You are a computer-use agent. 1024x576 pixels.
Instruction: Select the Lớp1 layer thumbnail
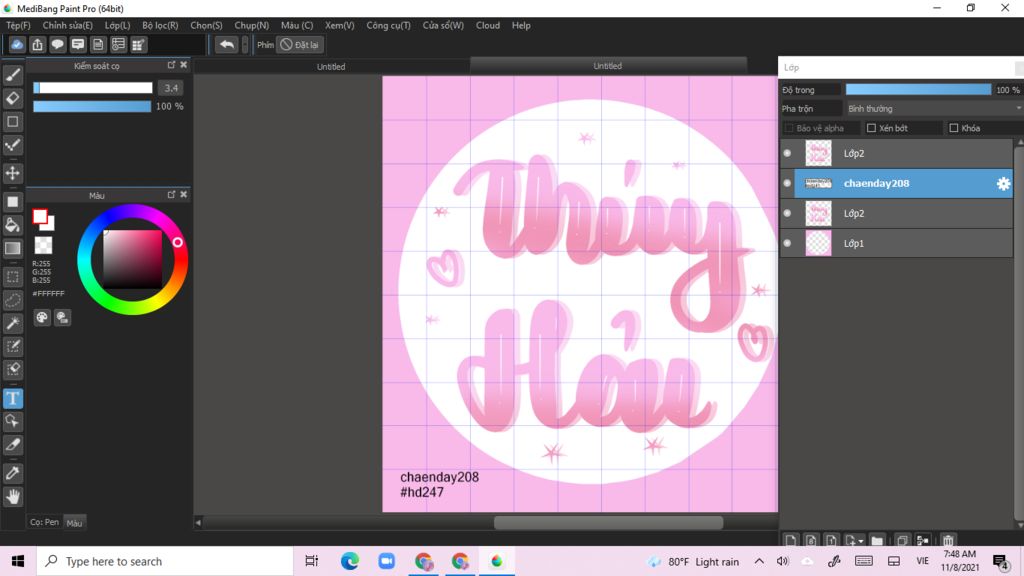818,244
